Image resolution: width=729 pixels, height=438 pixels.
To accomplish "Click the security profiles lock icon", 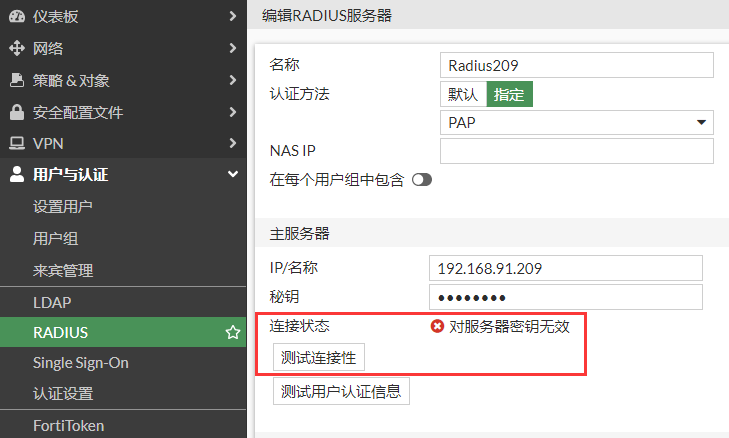I will point(17,112).
